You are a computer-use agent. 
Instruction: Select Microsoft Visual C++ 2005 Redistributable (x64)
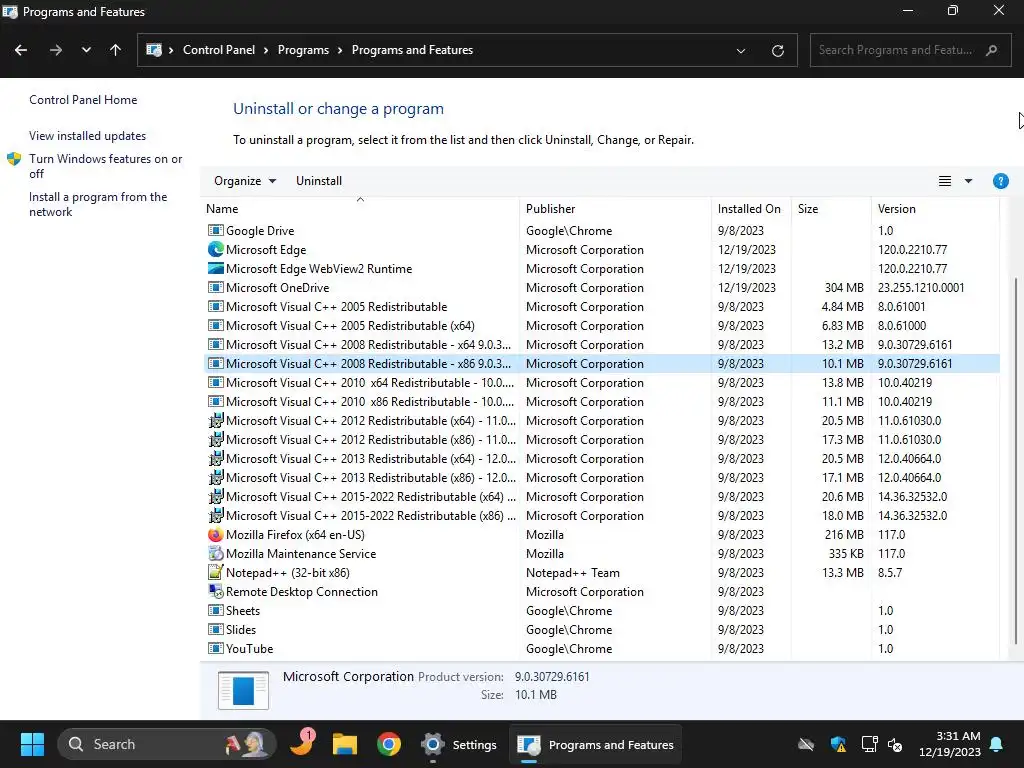click(602, 325)
